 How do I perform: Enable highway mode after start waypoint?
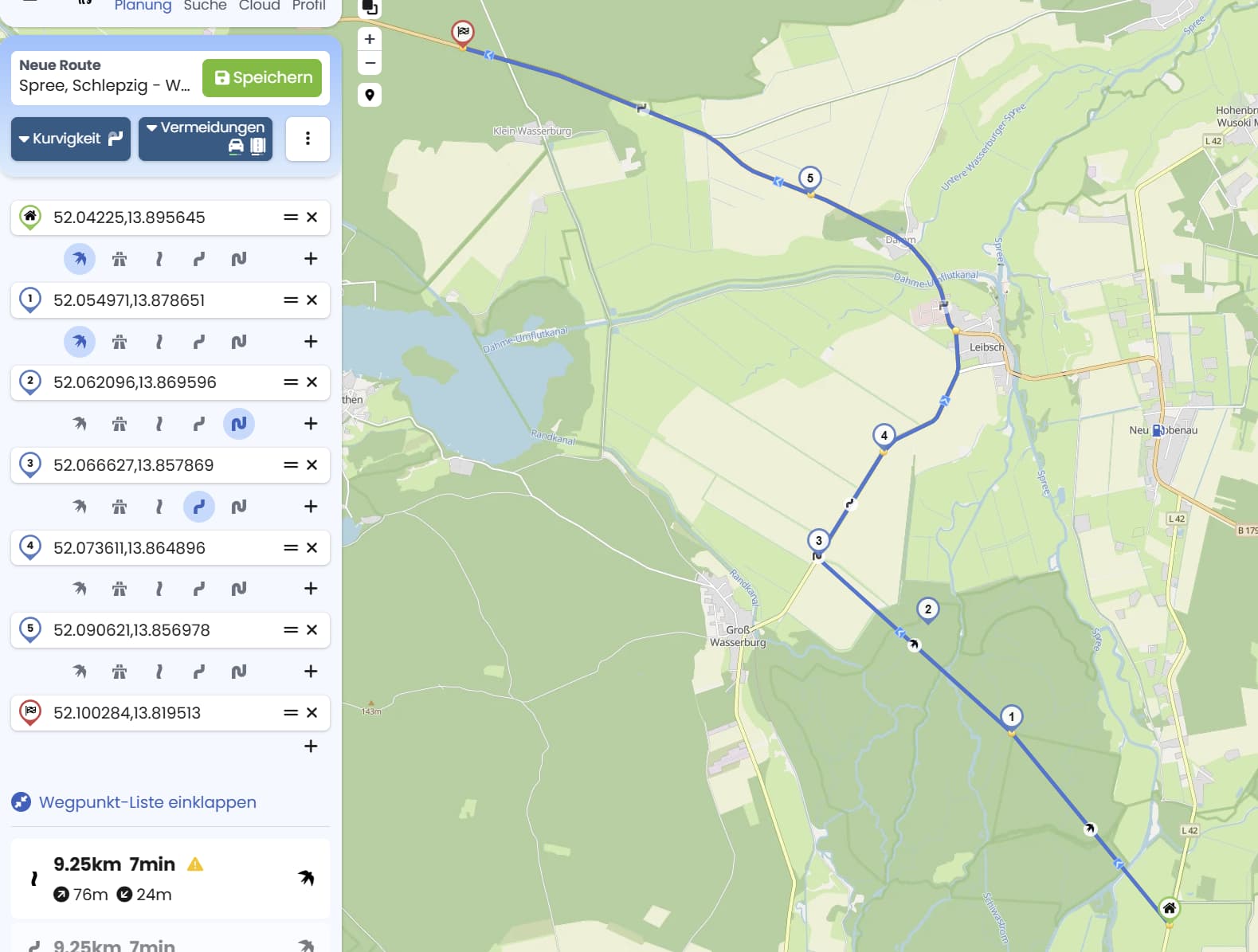tap(120, 259)
